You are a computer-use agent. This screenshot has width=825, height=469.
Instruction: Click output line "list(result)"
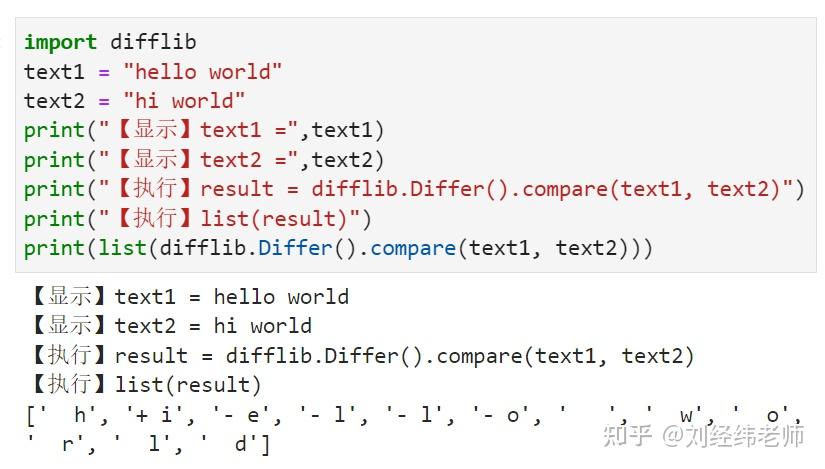[x=145, y=385]
